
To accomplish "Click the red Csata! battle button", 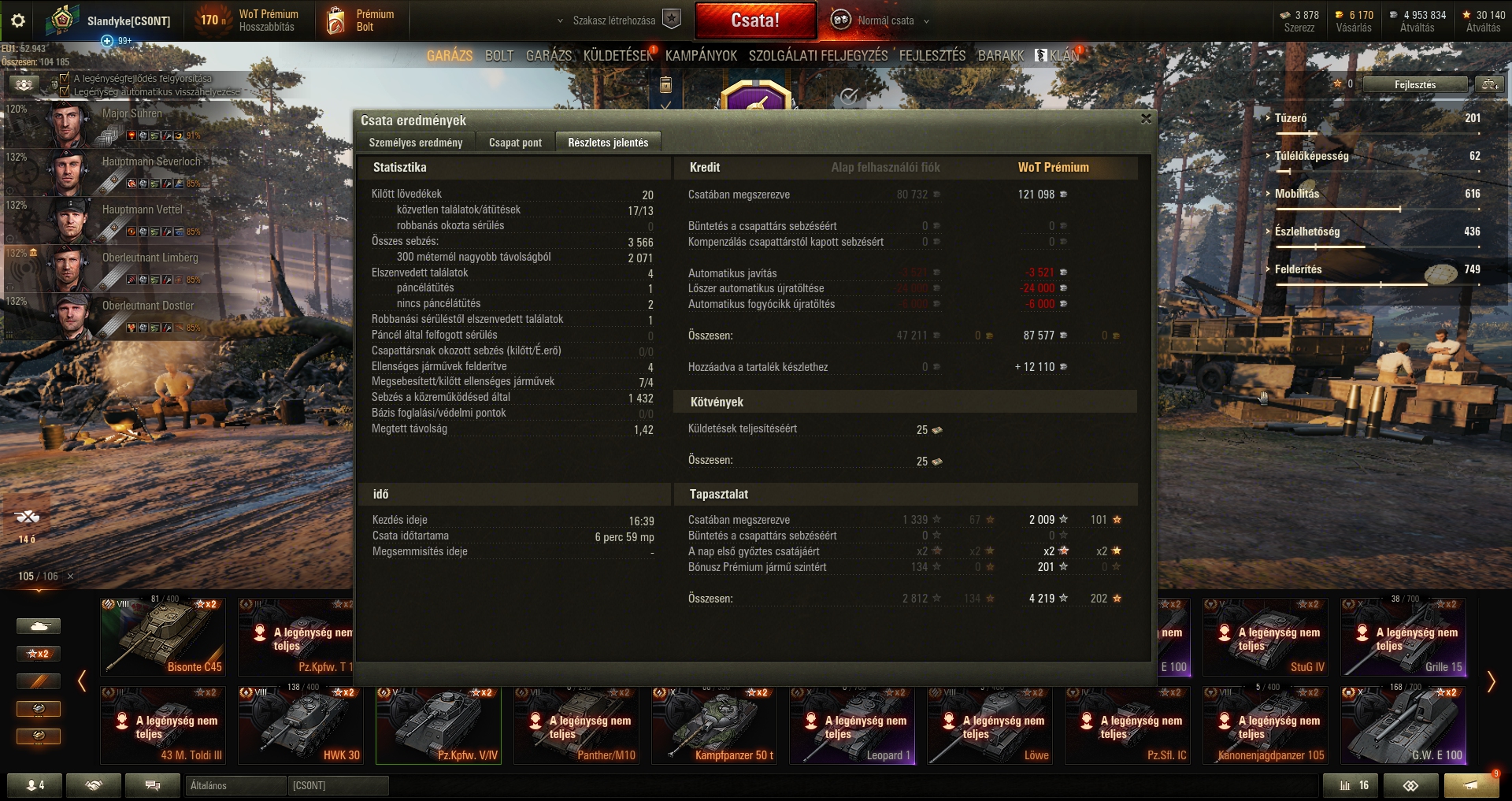I will click(x=755, y=20).
